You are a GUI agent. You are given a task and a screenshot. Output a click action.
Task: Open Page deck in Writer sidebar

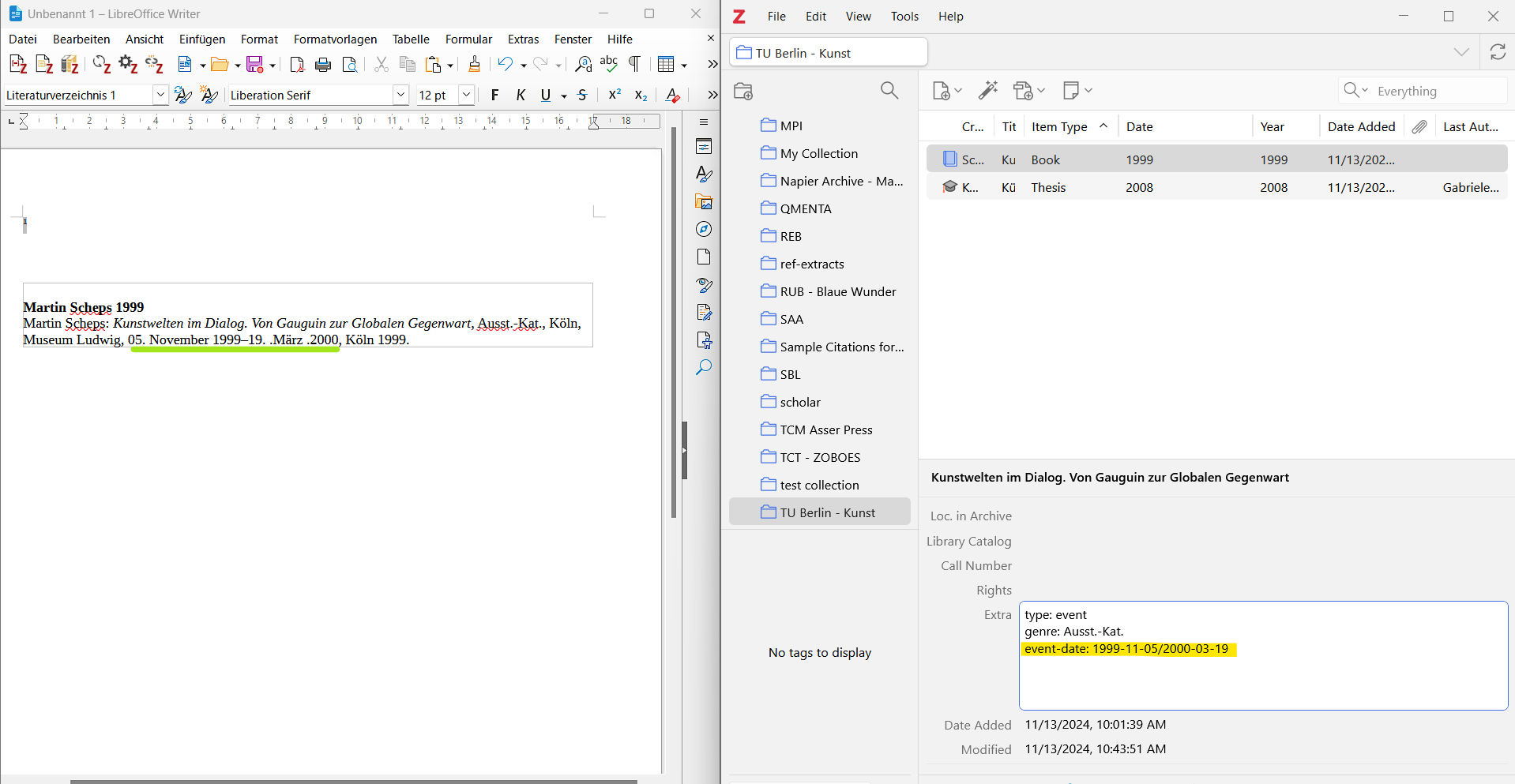(704, 257)
